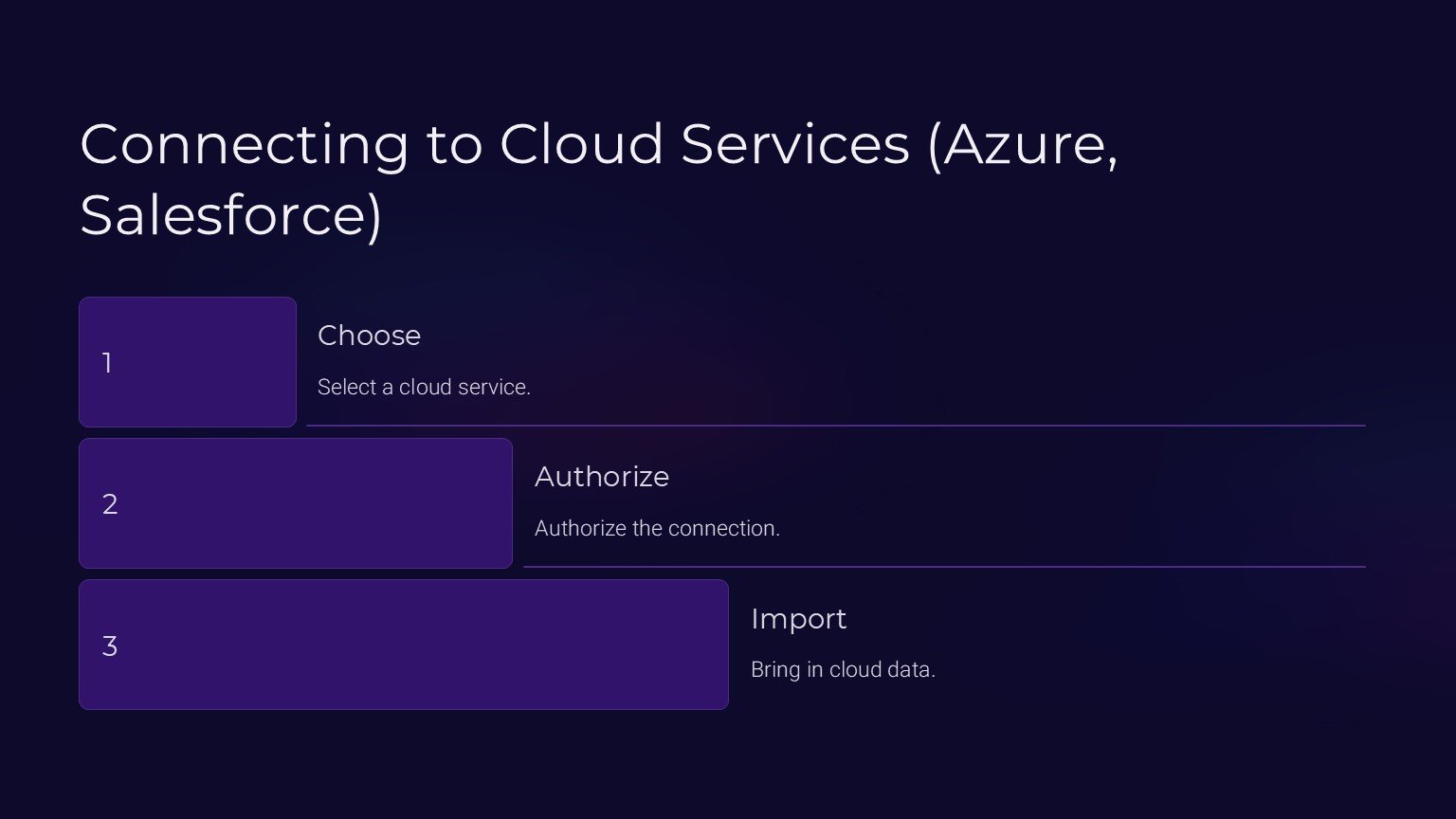Select the number 1 step label
Image resolution: width=1456 pixels, height=819 pixels.
pyautogui.click(x=107, y=363)
